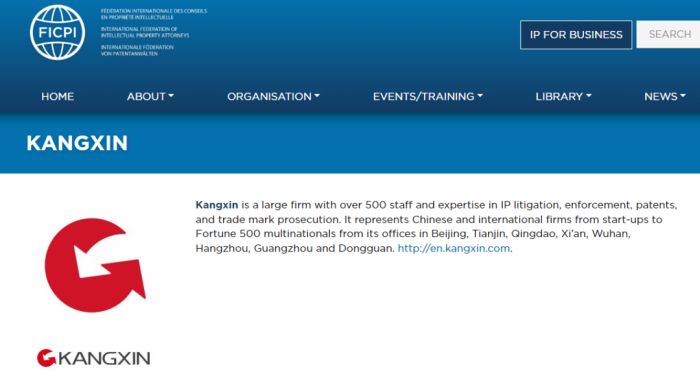Expand the ABOUT dropdown caret
This screenshot has height=387, width=700.
point(171,96)
